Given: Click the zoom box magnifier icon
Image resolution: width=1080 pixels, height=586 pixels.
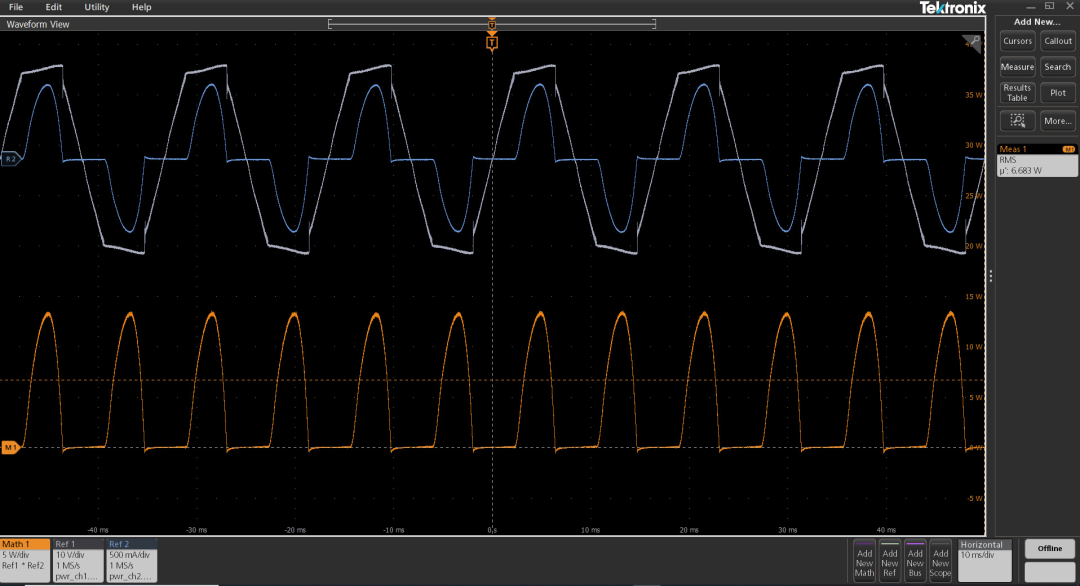Looking at the screenshot, I should 1017,121.
